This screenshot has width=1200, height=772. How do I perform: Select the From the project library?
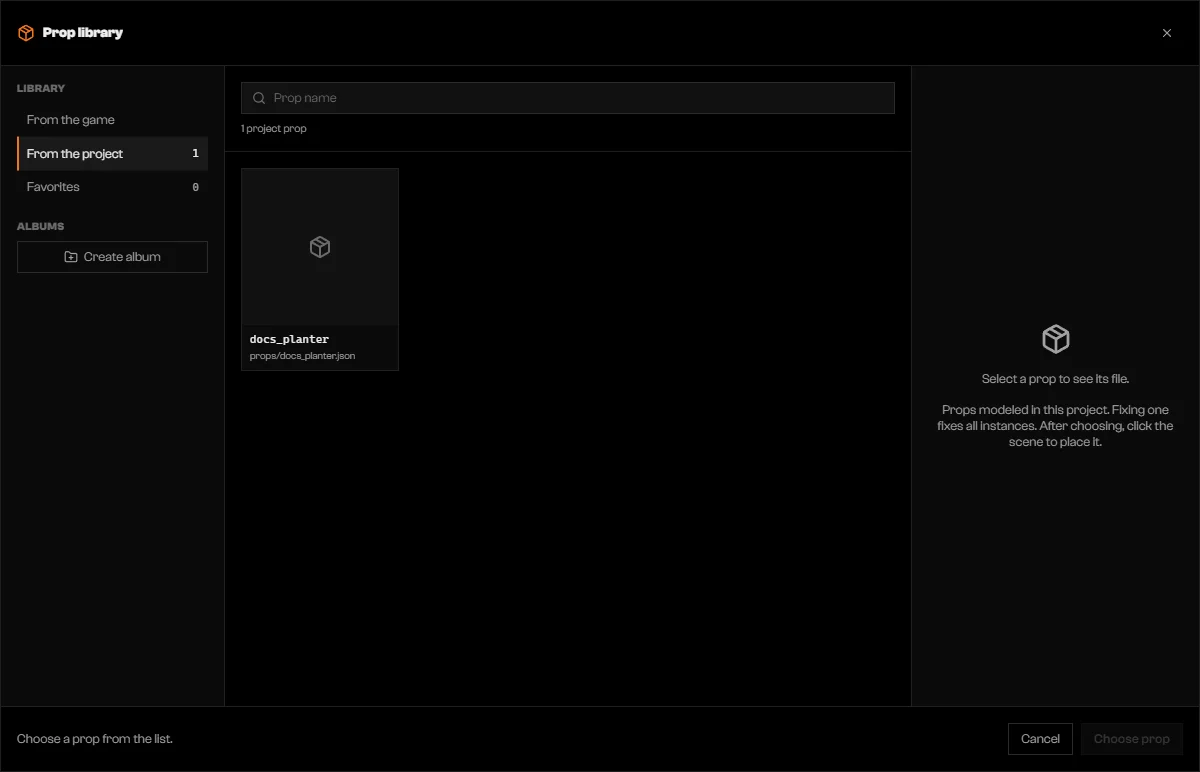coord(112,154)
